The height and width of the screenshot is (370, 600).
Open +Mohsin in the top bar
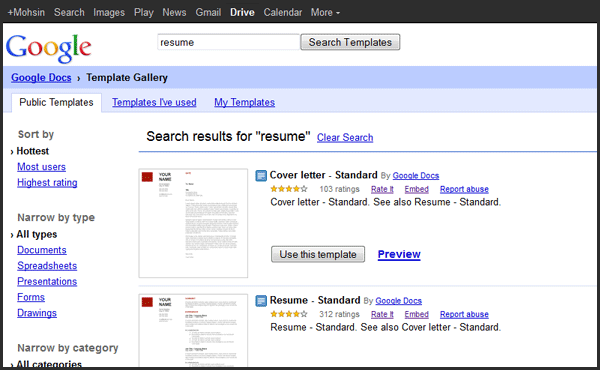(x=26, y=13)
